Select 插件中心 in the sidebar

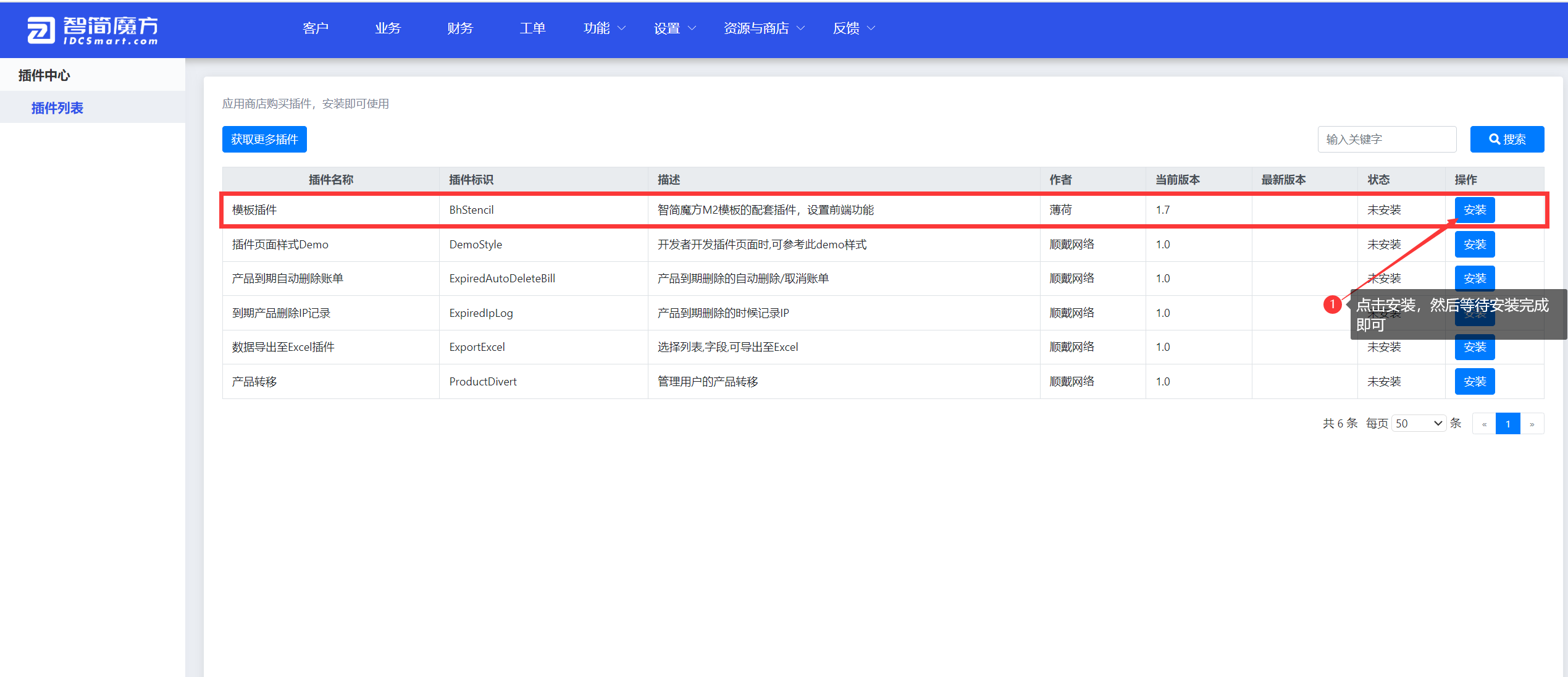coord(44,75)
